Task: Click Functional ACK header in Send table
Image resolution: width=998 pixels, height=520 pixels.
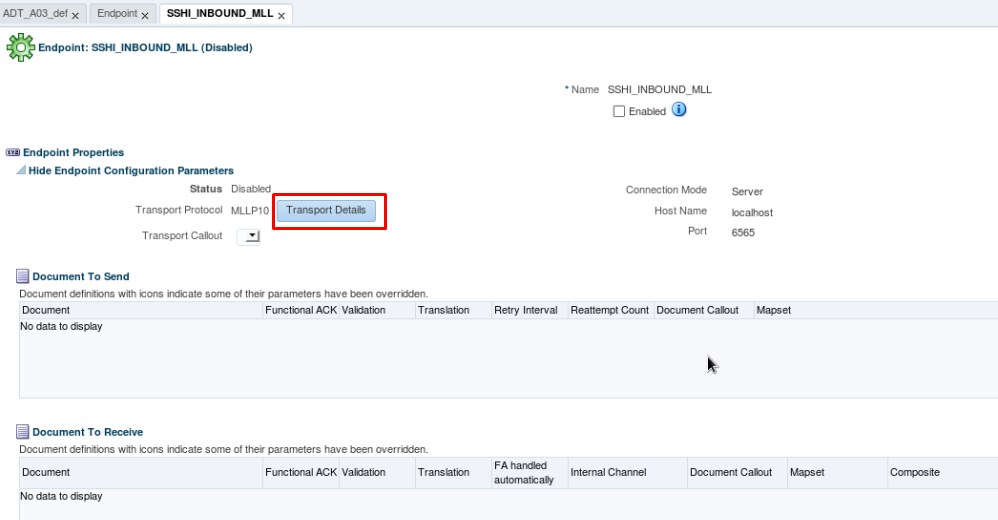Action: click(x=301, y=310)
